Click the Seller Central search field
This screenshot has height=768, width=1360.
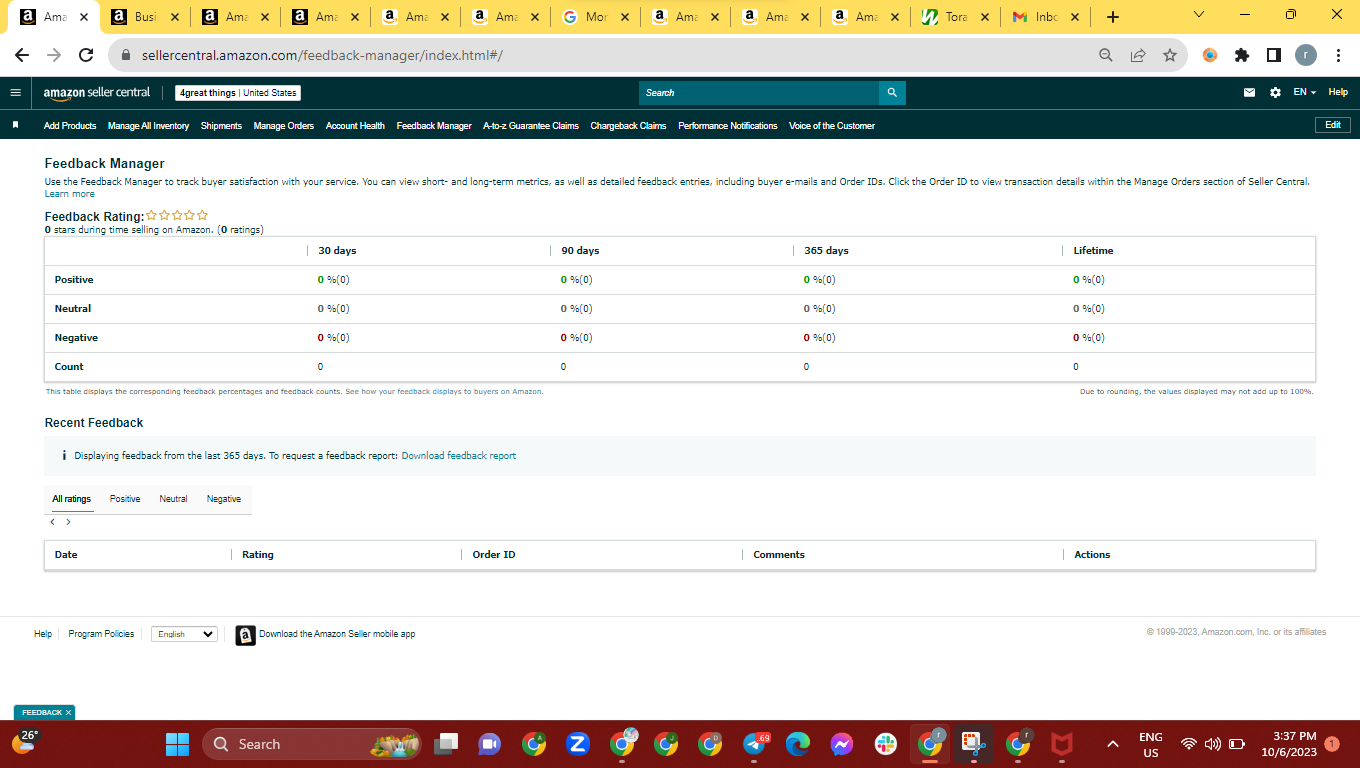tap(759, 93)
